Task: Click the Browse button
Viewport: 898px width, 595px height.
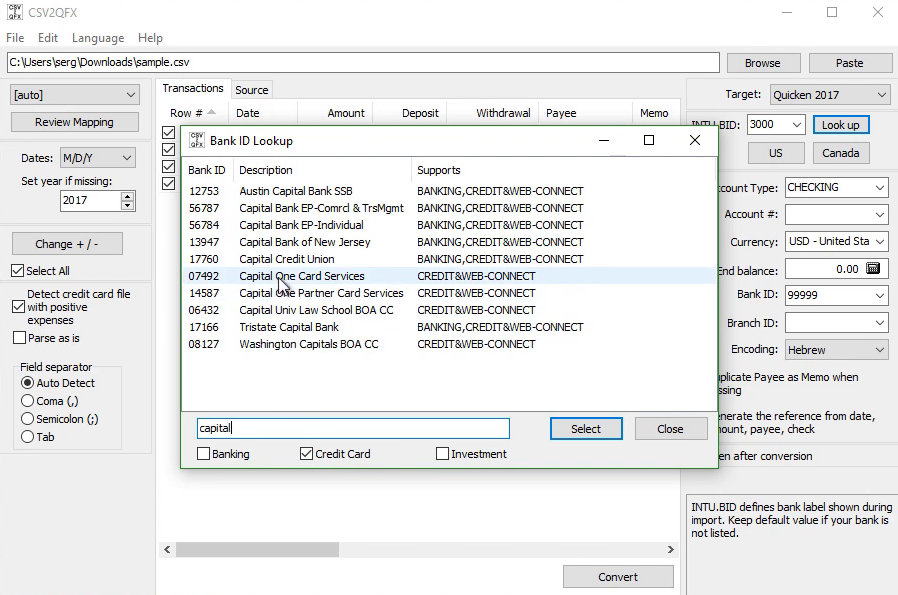Action: click(762, 63)
